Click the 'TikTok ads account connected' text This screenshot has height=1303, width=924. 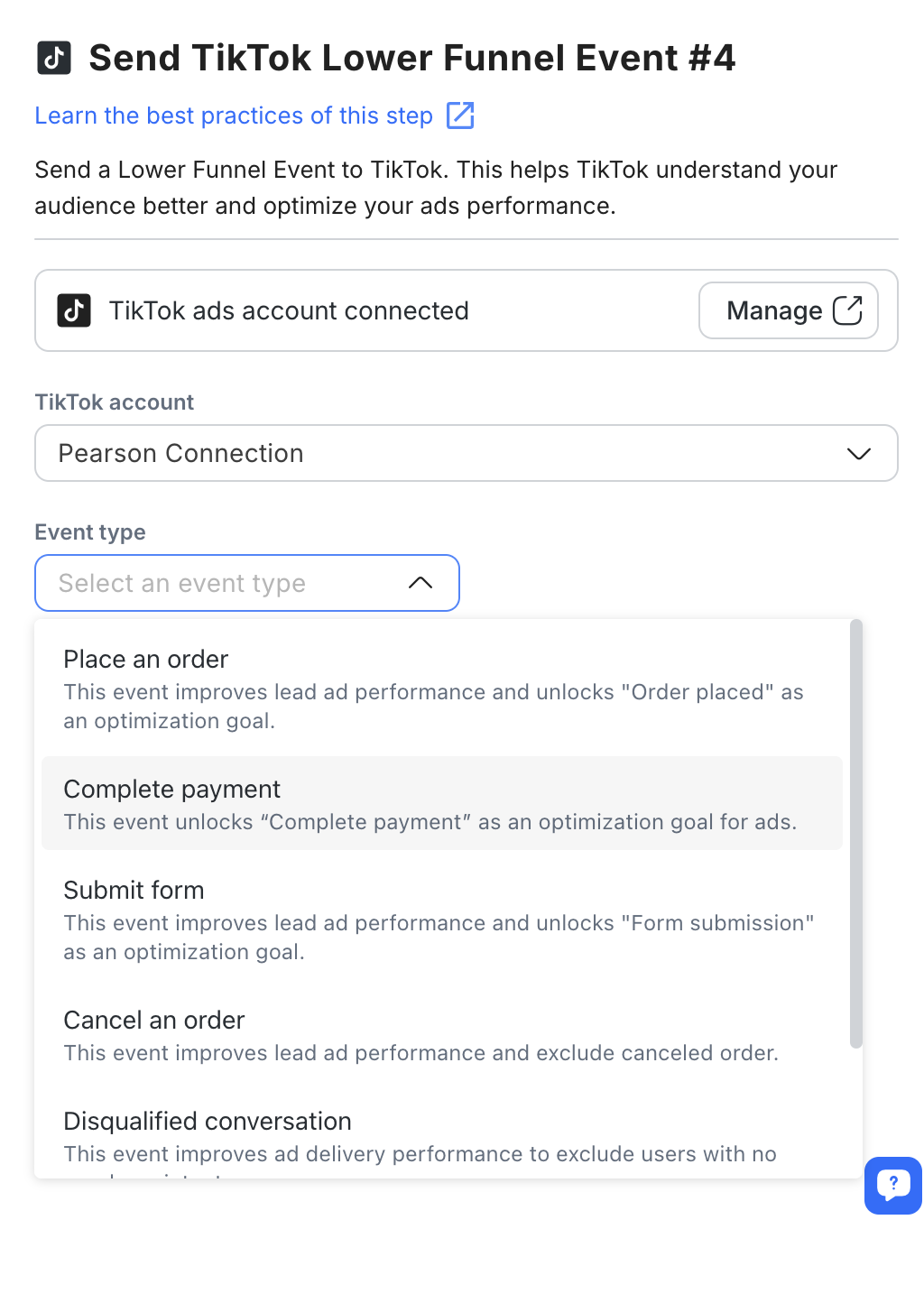[289, 310]
